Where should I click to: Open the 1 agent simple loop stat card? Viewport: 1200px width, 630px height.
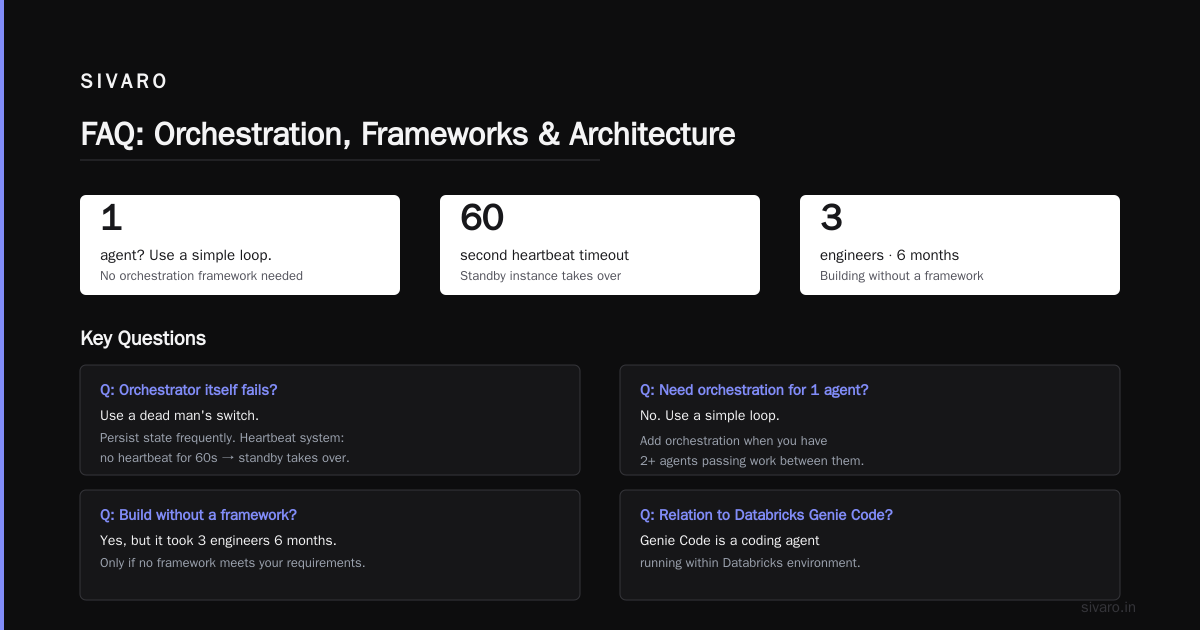pyautogui.click(x=240, y=245)
